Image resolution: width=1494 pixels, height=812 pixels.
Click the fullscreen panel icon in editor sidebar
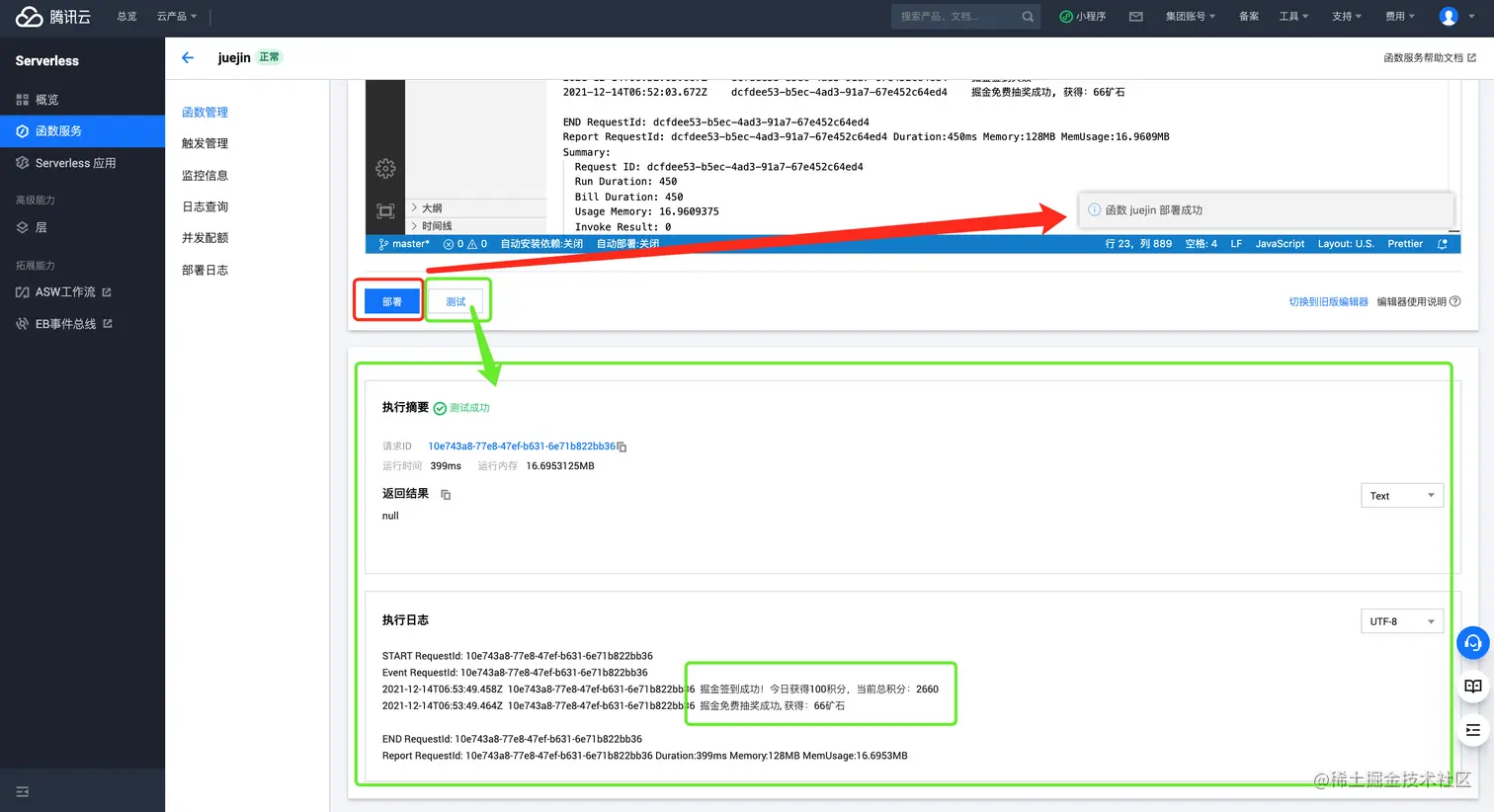point(385,211)
